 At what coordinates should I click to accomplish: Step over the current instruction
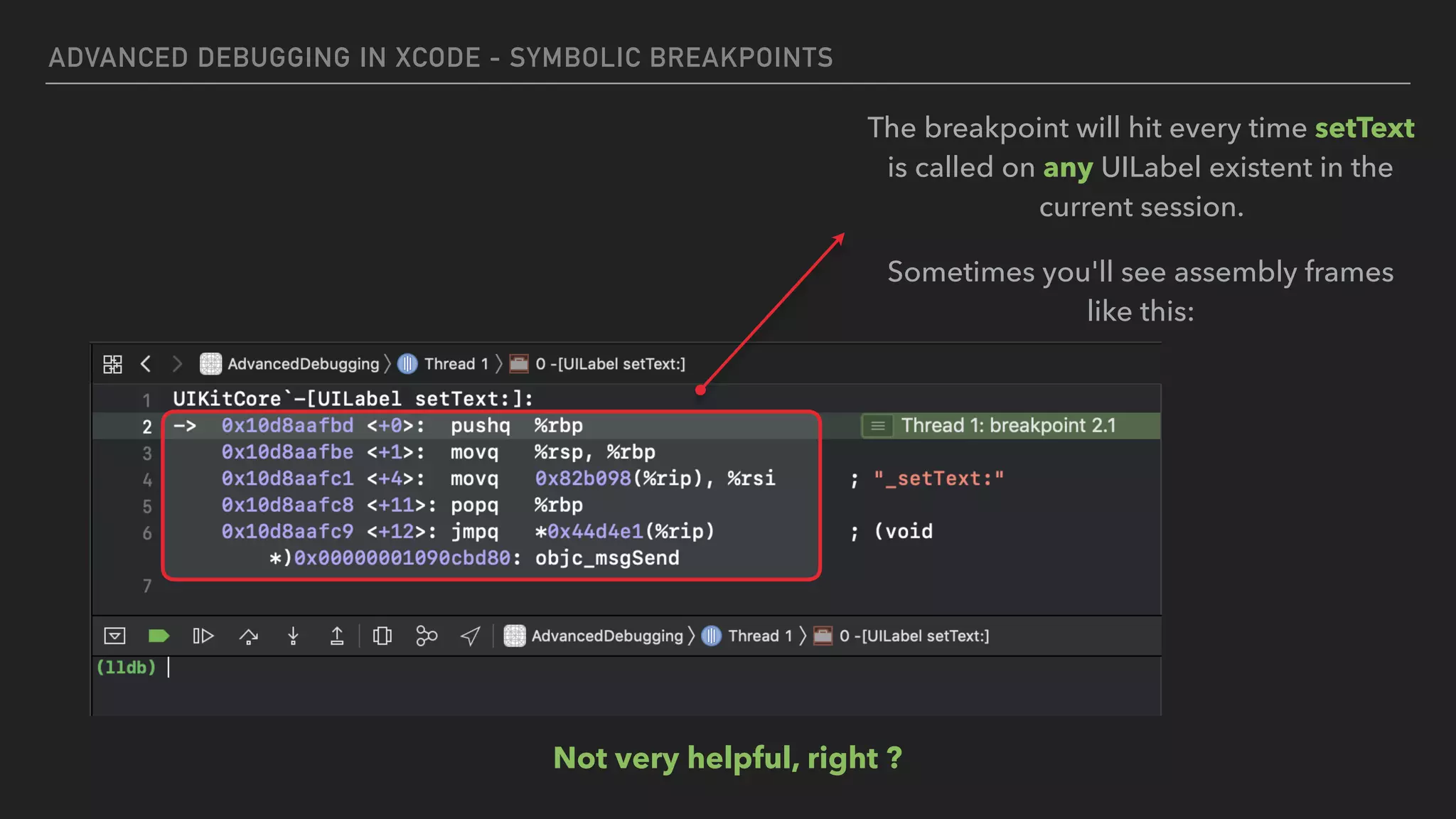(x=249, y=636)
